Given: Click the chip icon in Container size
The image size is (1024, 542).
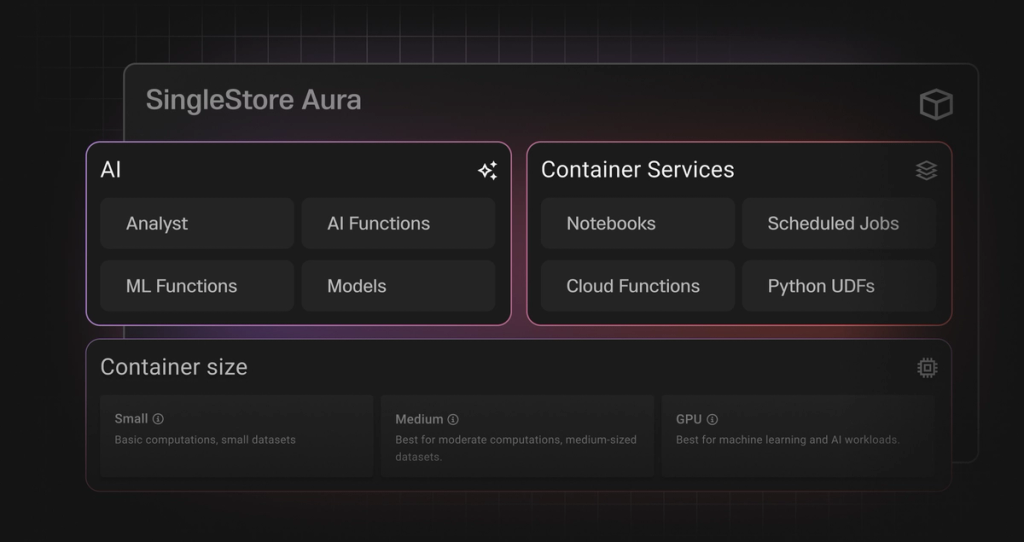Looking at the screenshot, I should 927,368.
